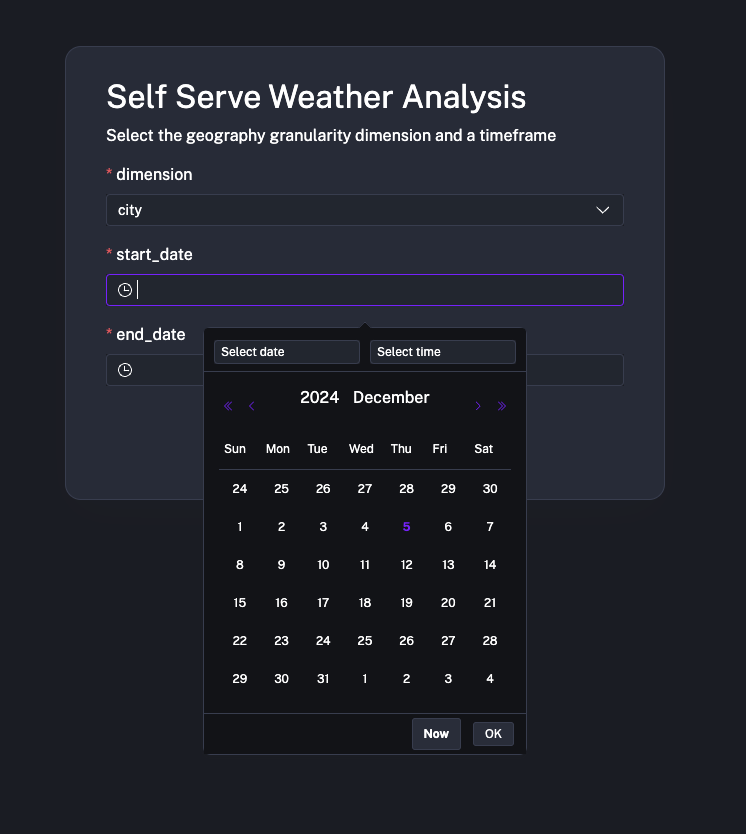746x834 pixels.
Task: Select the highlighted date December 5
Action: coord(406,526)
